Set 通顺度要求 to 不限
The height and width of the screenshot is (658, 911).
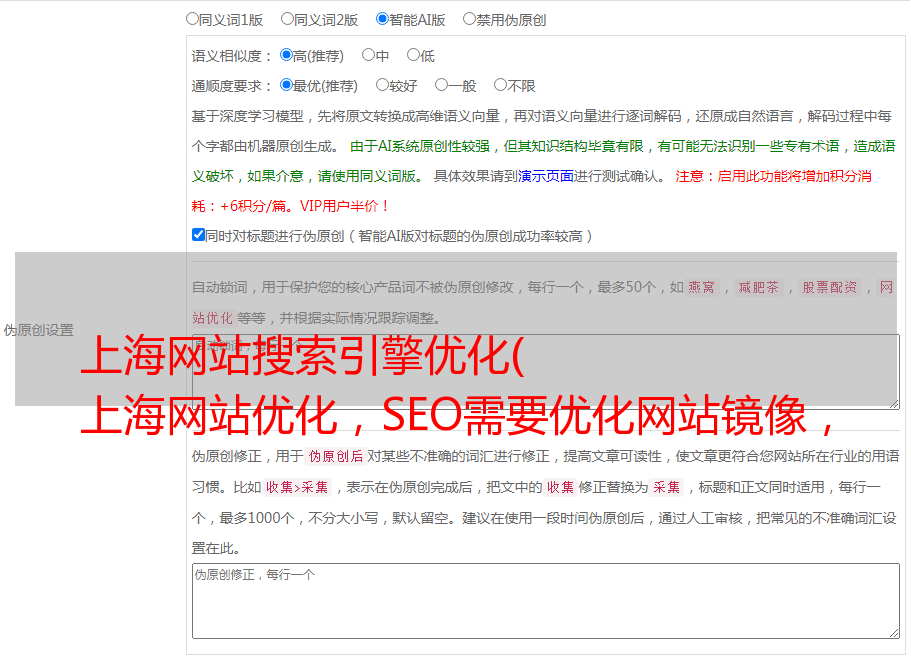500,85
